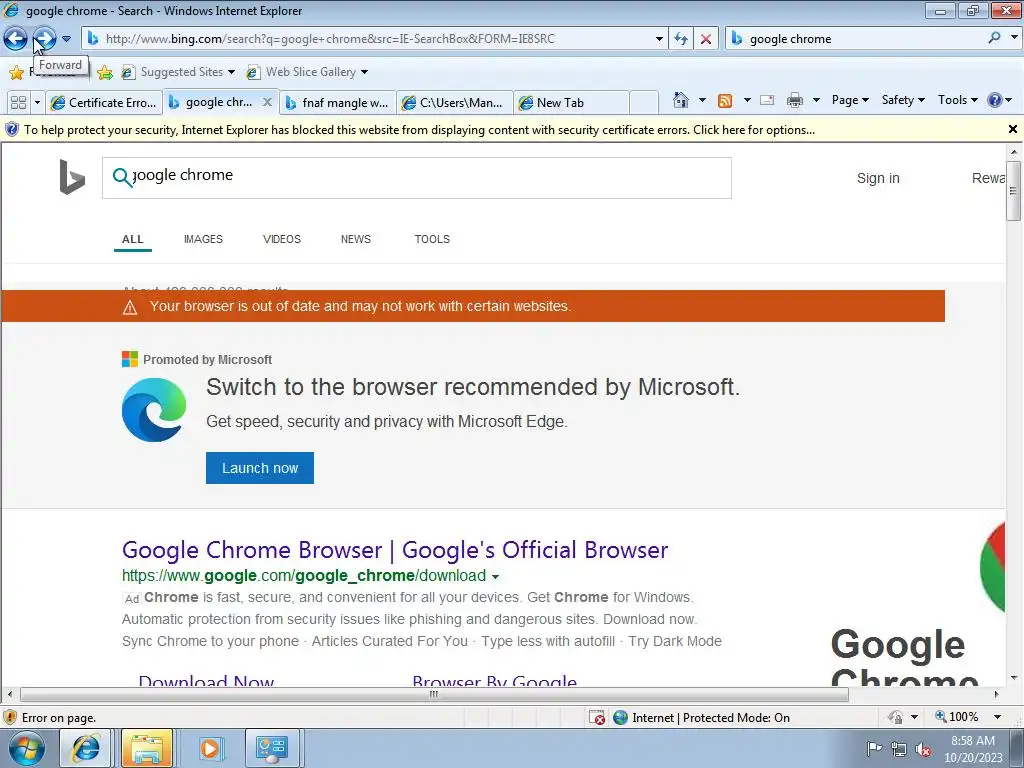Click the Back navigation arrow

(x=15, y=39)
